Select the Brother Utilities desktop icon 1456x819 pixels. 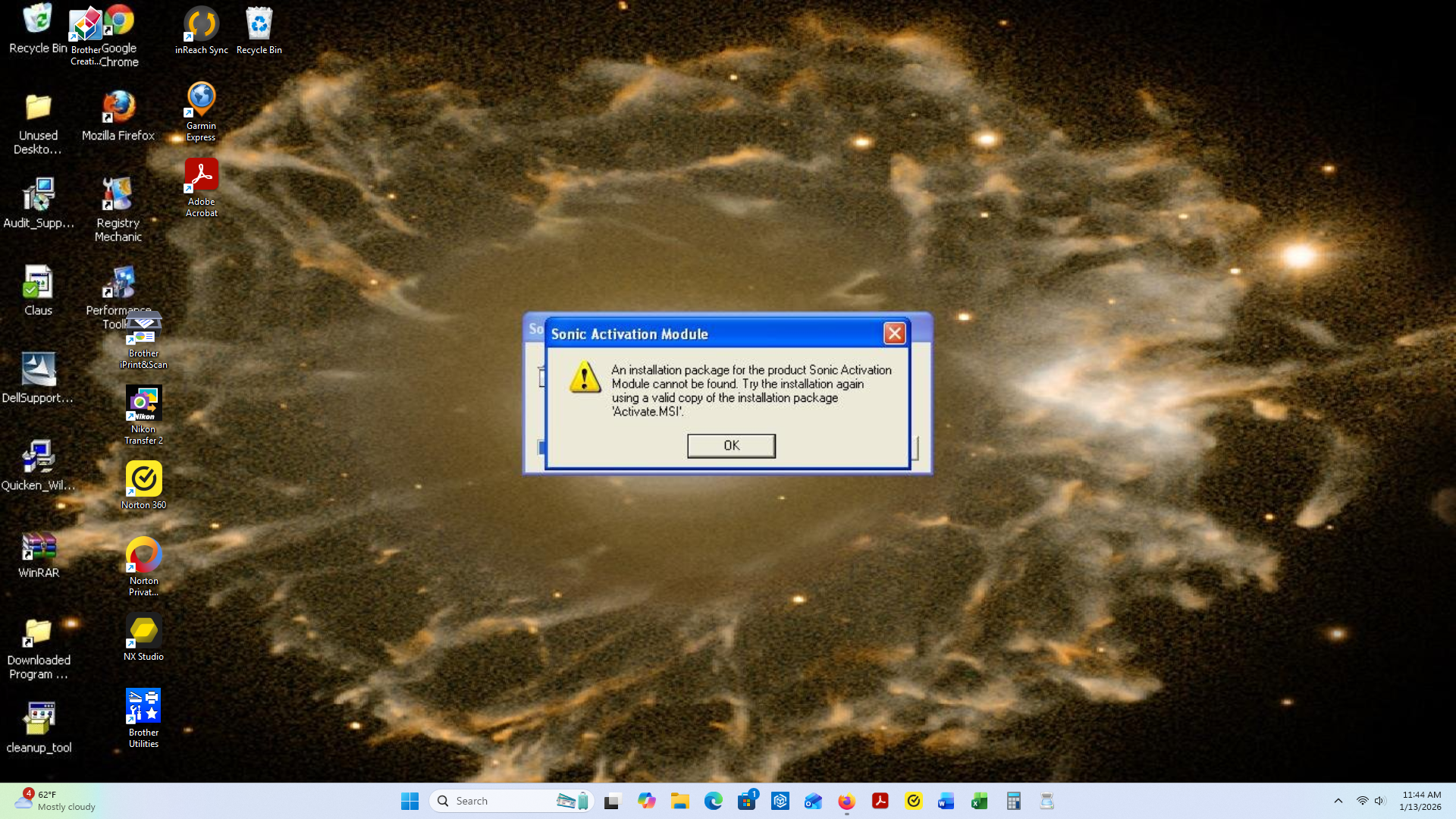click(x=143, y=705)
